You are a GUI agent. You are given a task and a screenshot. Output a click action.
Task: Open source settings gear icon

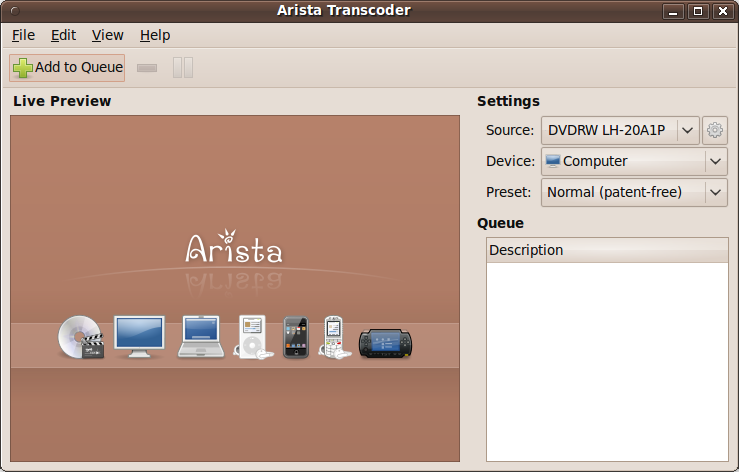714,130
